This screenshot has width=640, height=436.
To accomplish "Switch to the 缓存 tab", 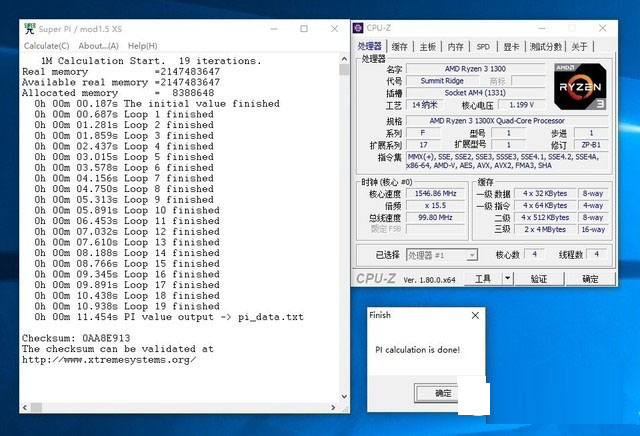I will pos(399,46).
